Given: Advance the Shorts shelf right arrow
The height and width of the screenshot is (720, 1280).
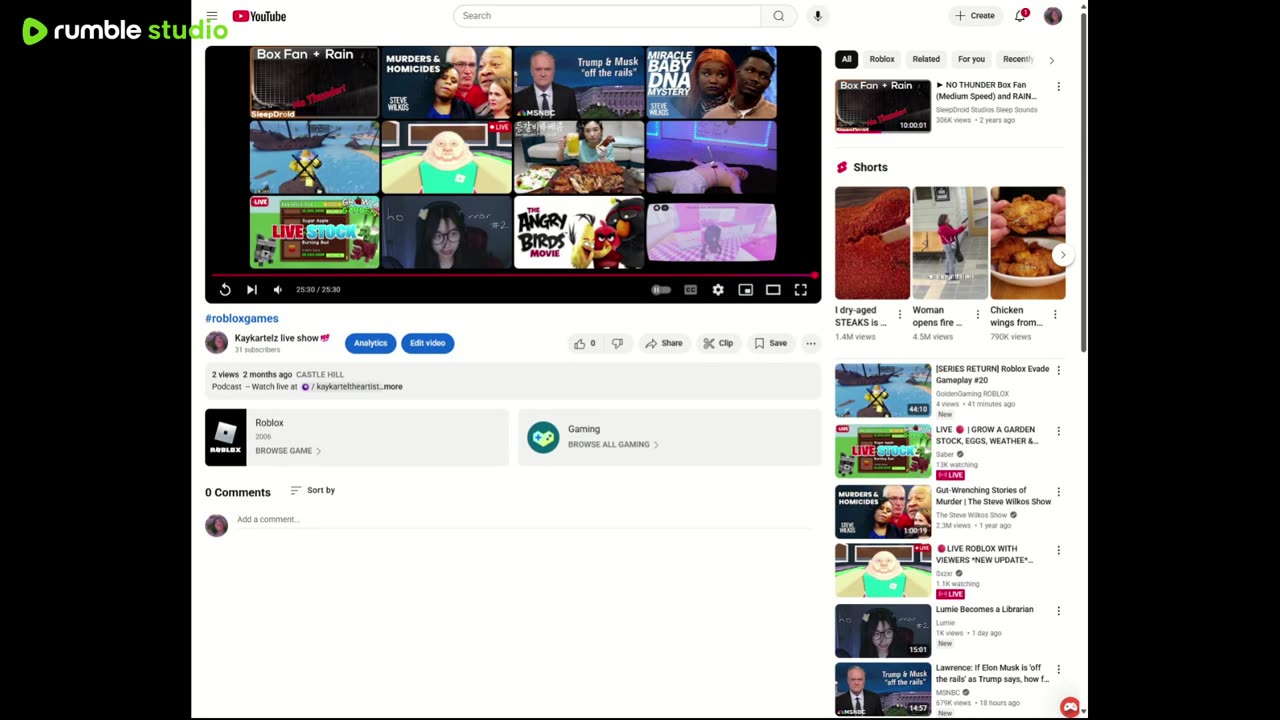Looking at the screenshot, I should [x=1062, y=254].
